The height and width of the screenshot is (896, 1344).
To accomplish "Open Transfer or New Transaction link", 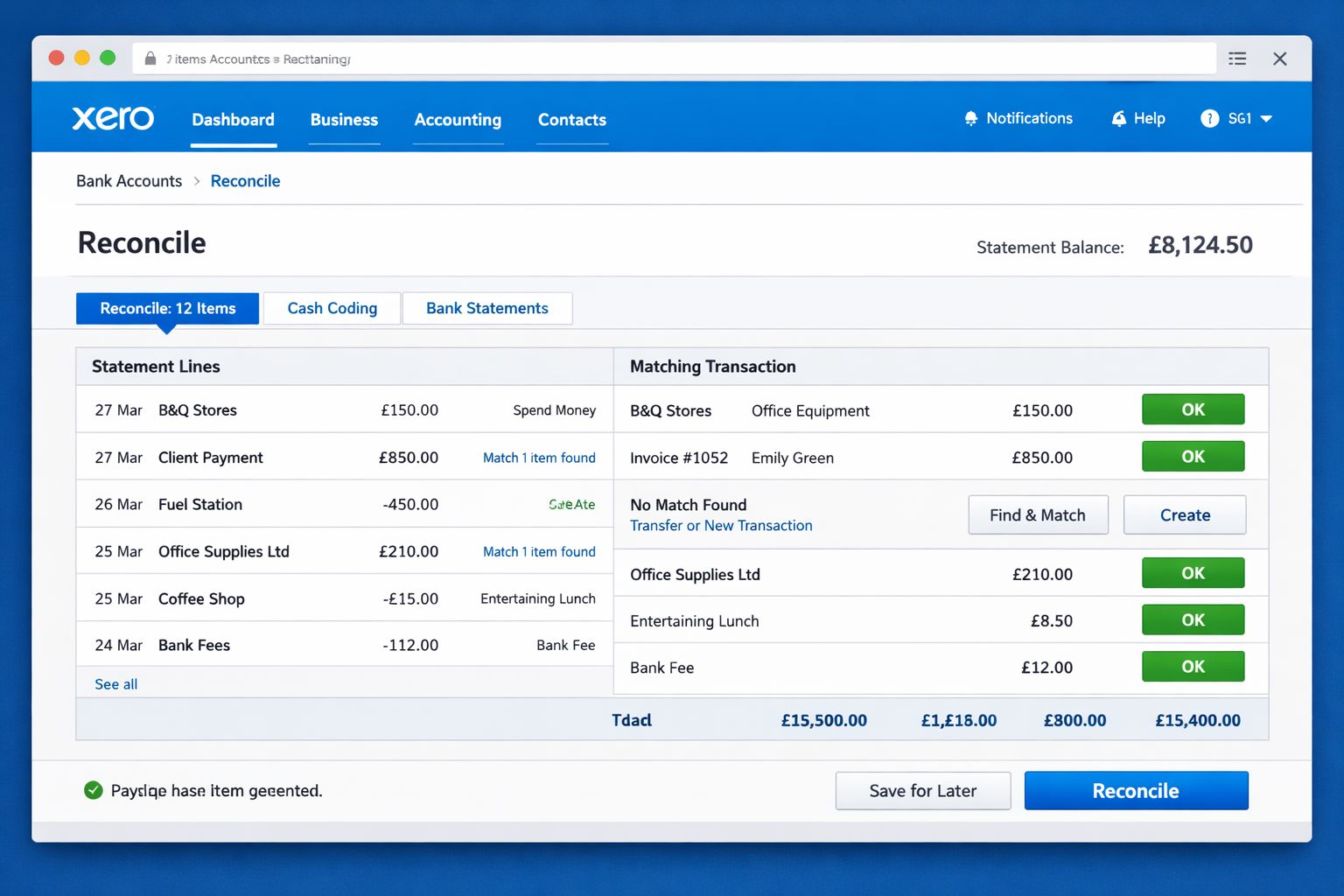I will 721,525.
